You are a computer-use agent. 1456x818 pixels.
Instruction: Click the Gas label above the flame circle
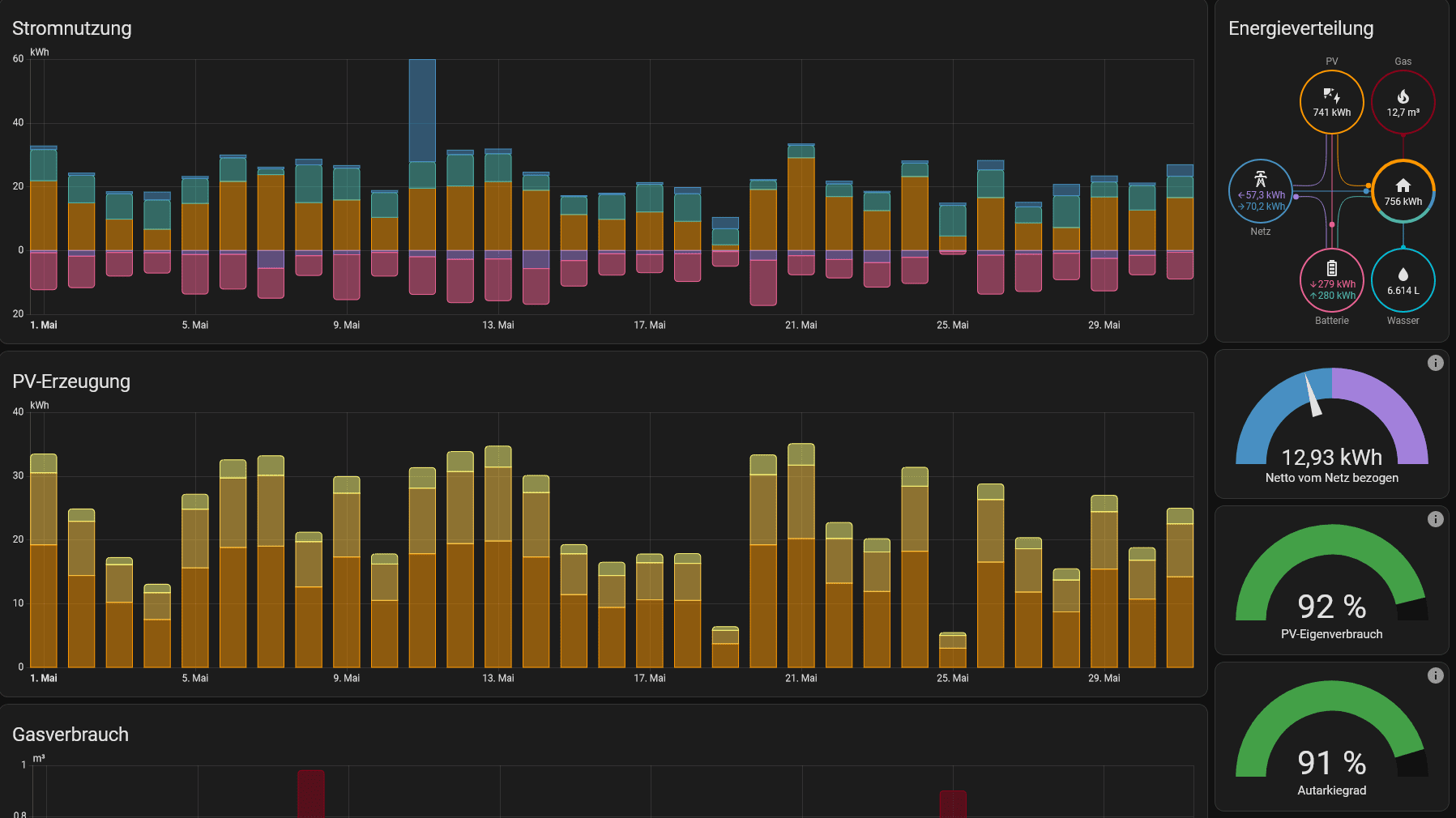[1403, 62]
